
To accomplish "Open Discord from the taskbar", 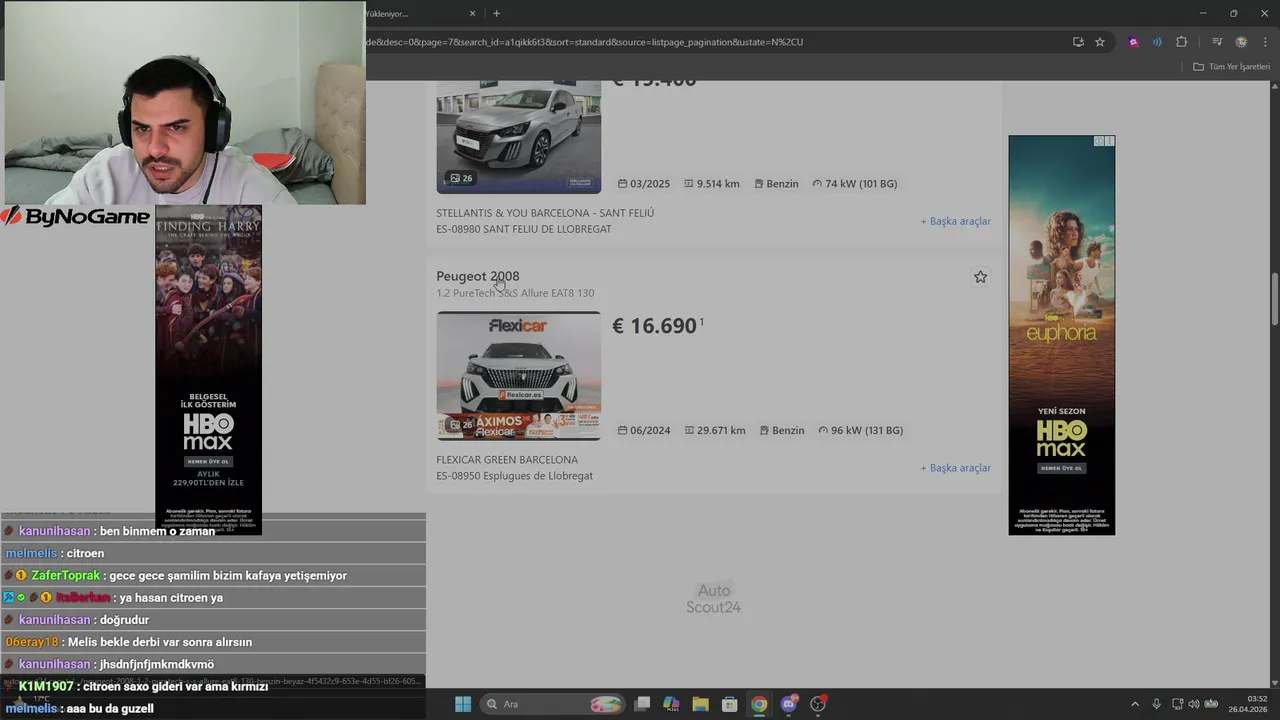I will coord(789,704).
